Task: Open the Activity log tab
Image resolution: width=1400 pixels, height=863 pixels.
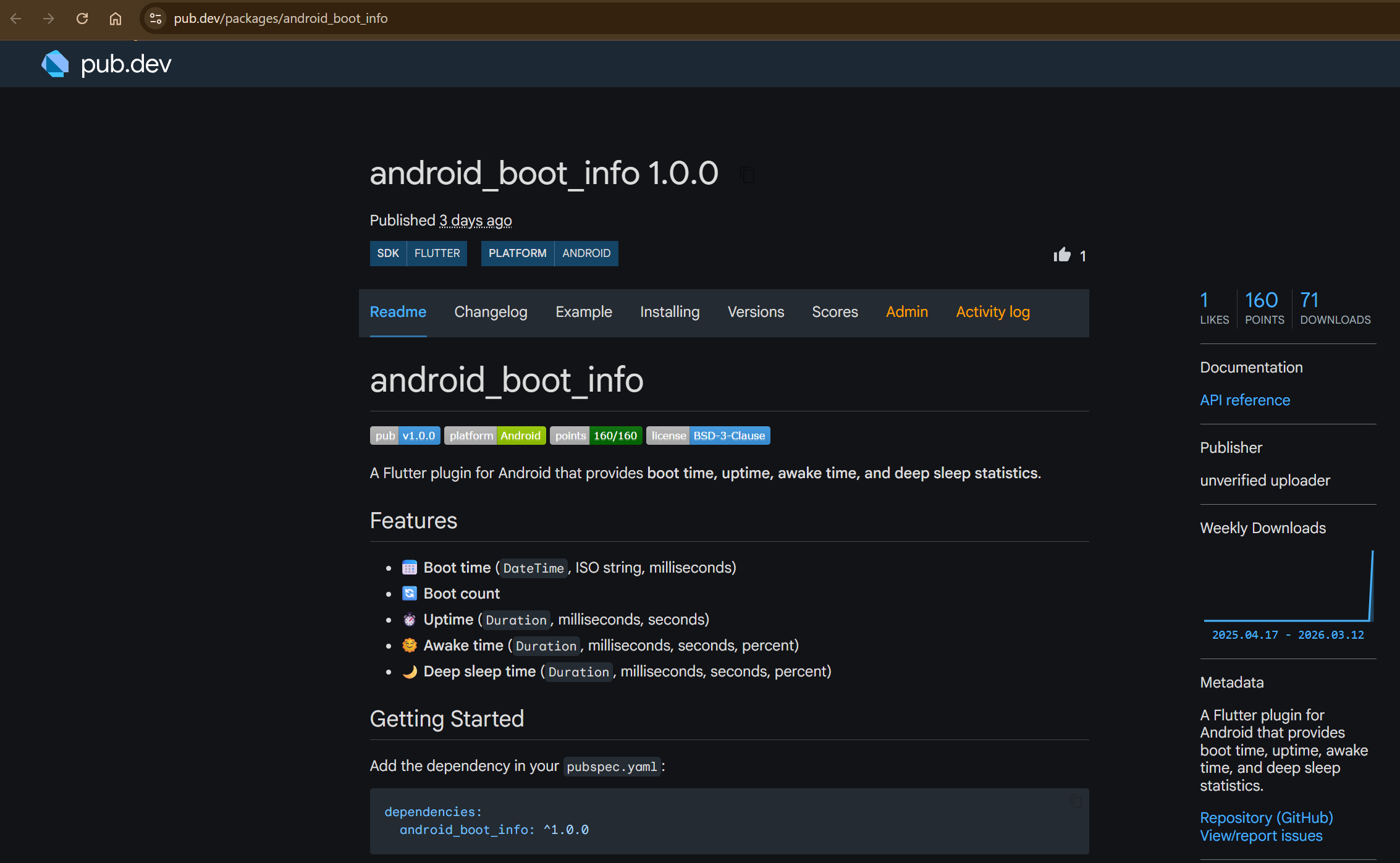Action: [x=992, y=312]
